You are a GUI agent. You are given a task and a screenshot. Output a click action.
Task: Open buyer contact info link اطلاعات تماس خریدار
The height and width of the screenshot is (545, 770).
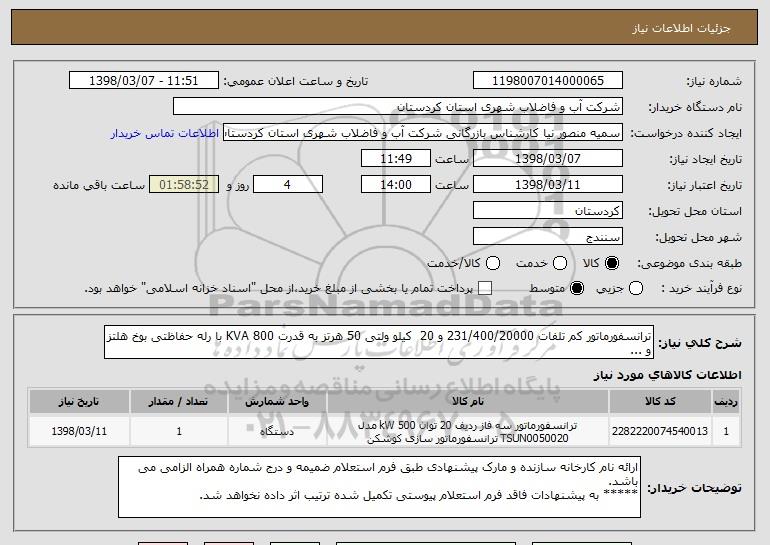165,134
